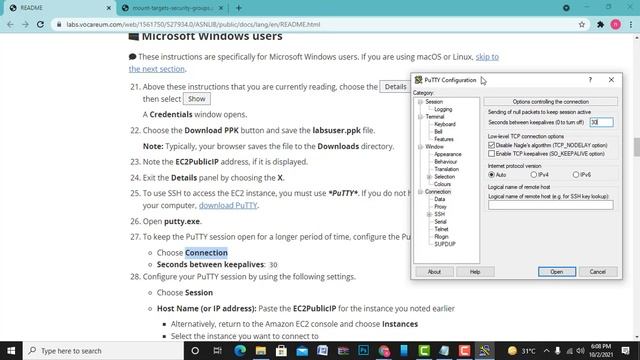Screen dimensions: 640x360
Task: Open the Windows Start menu
Action: click(11, 351)
